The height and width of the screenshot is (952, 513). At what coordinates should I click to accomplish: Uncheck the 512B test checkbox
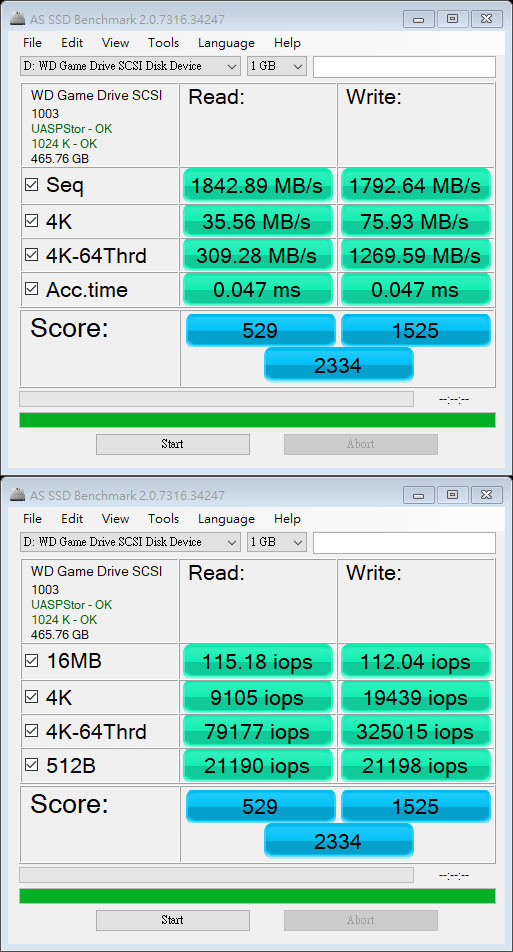31,764
